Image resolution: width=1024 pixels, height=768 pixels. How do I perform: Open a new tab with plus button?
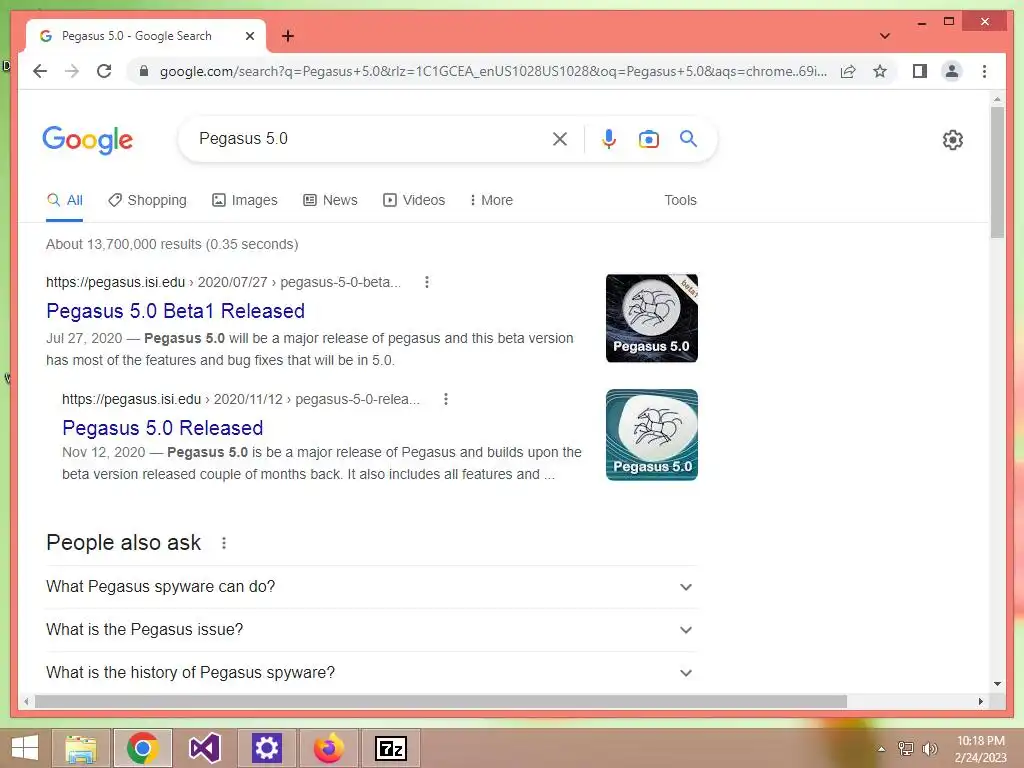[288, 36]
